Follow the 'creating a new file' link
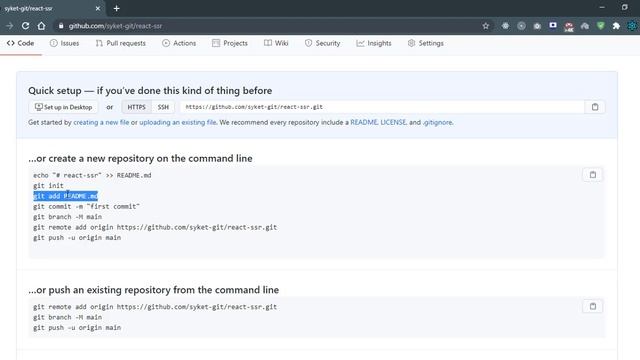The height and width of the screenshot is (360, 640). click(x=101, y=122)
